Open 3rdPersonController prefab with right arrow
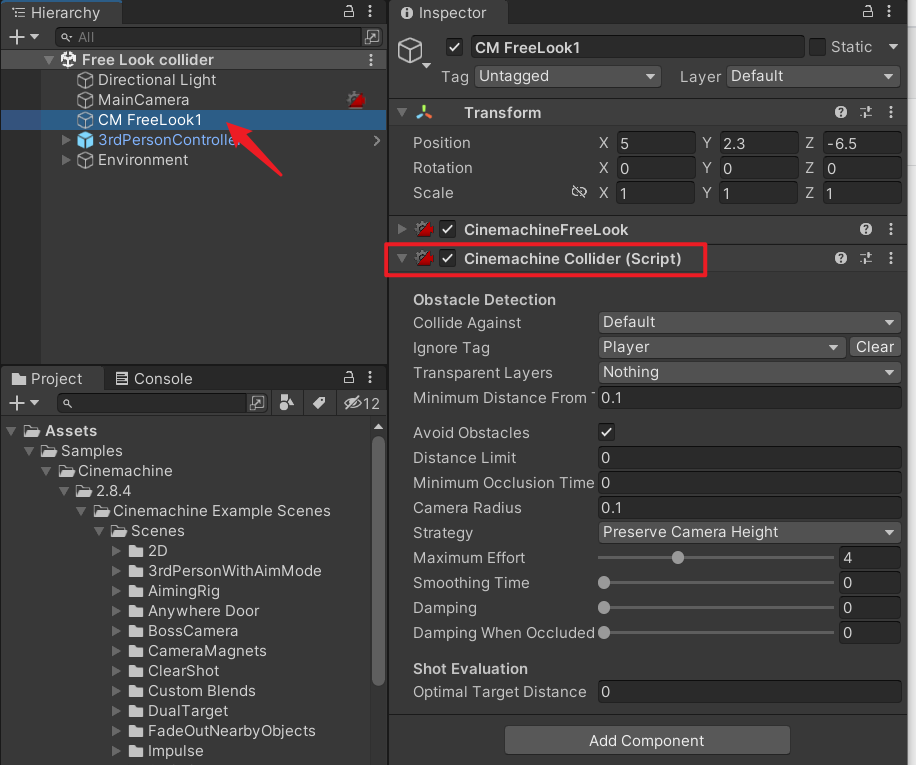The width and height of the screenshot is (916, 765). (377, 140)
